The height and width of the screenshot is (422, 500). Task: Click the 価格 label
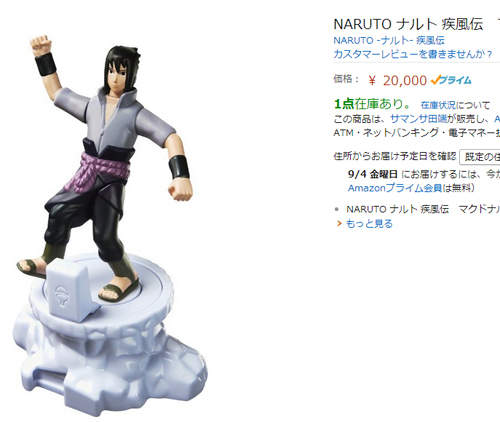346,79
